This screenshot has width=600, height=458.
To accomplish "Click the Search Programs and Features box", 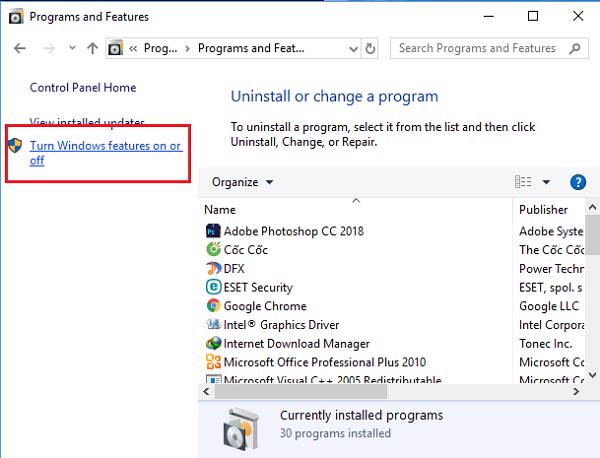I will tap(478, 48).
